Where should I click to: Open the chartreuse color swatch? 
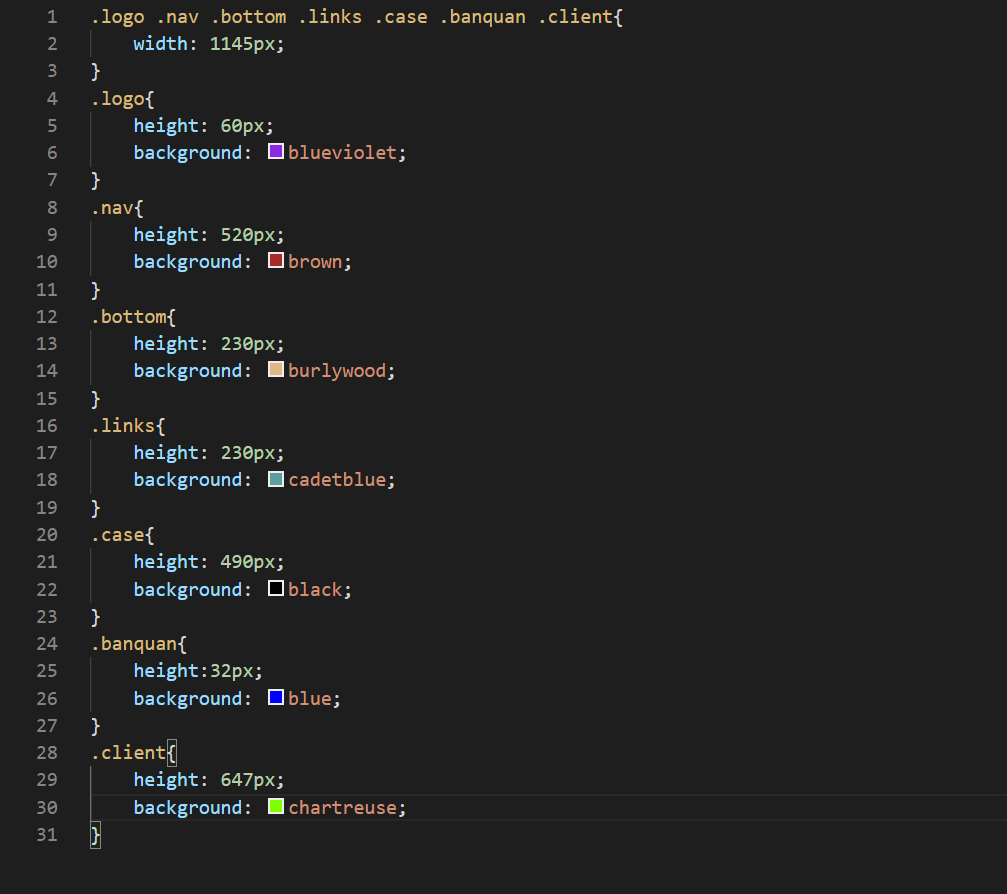tap(276, 807)
